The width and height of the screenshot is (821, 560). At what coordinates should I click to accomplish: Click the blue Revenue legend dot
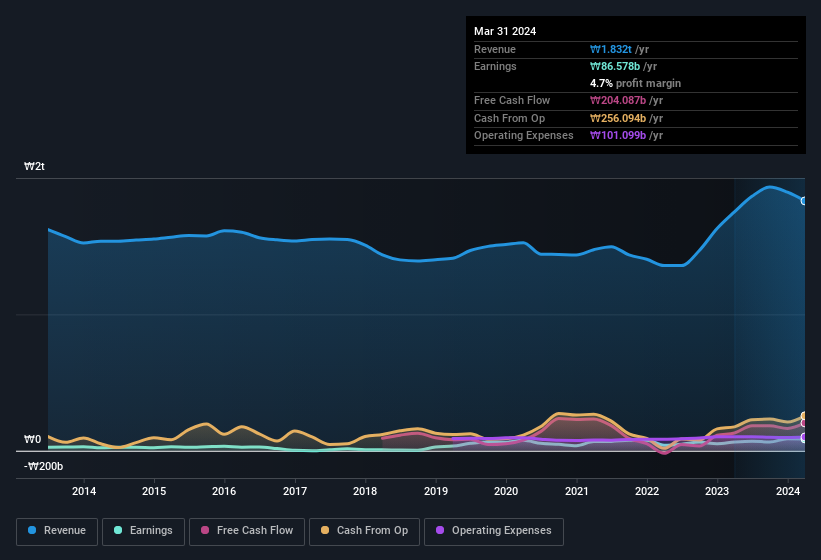[x=32, y=530]
